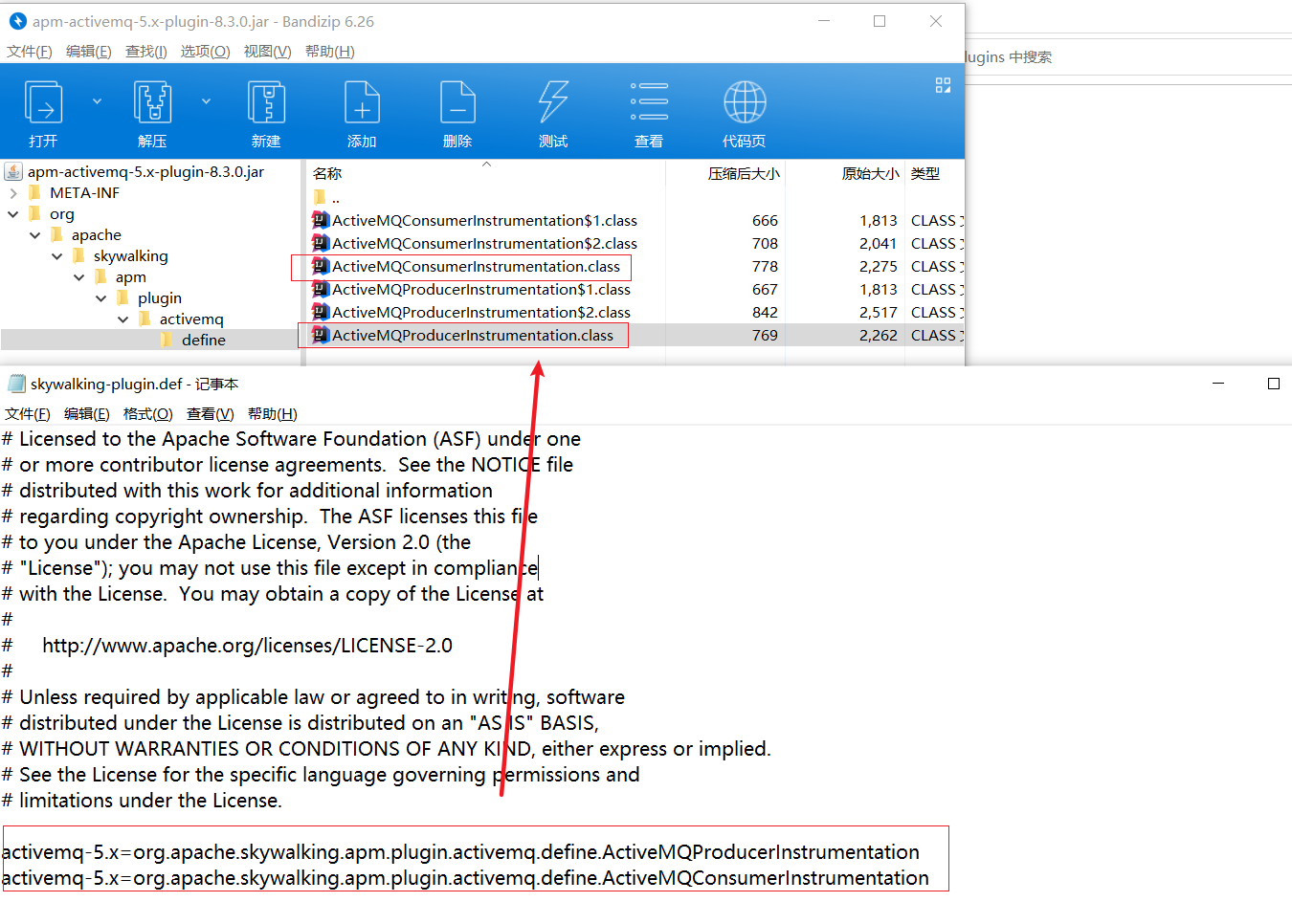Open the 代码页 (Codepage) icon
The height and width of the screenshot is (924, 1292).
pos(745,101)
